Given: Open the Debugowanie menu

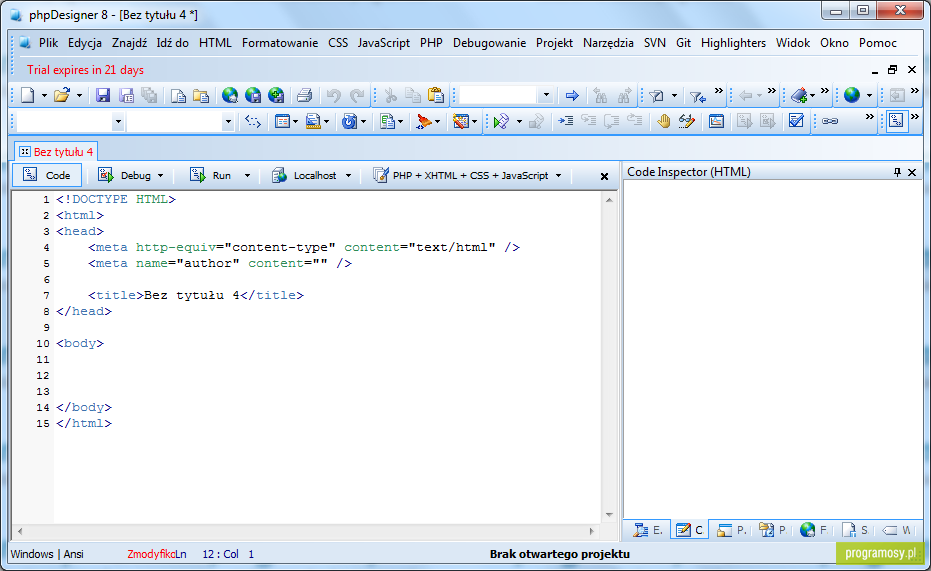Looking at the screenshot, I should pos(489,43).
